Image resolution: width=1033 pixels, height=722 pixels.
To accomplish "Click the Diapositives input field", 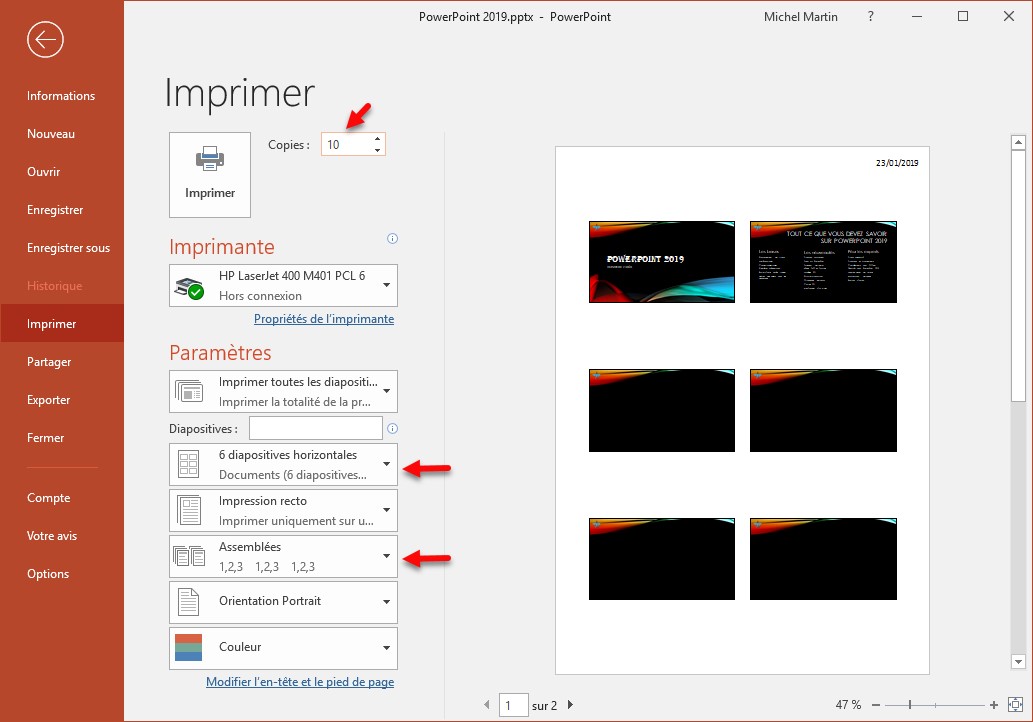I will tap(316, 428).
